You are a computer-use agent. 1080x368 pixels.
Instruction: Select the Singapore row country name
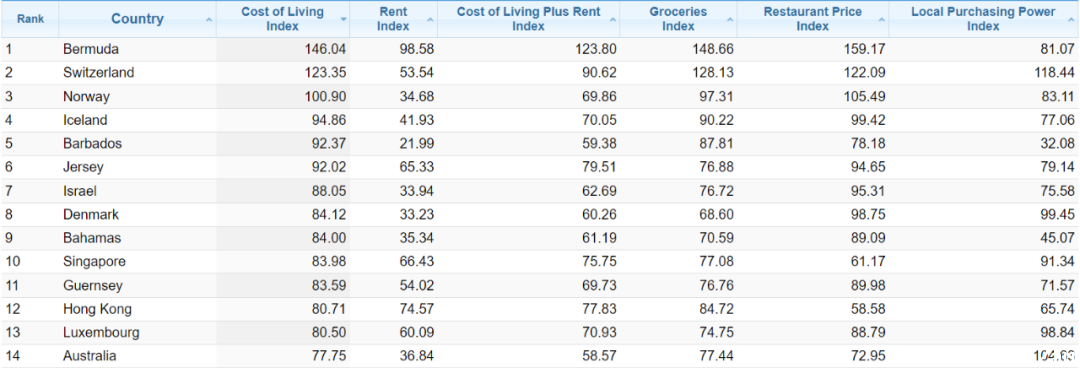[94, 262]
